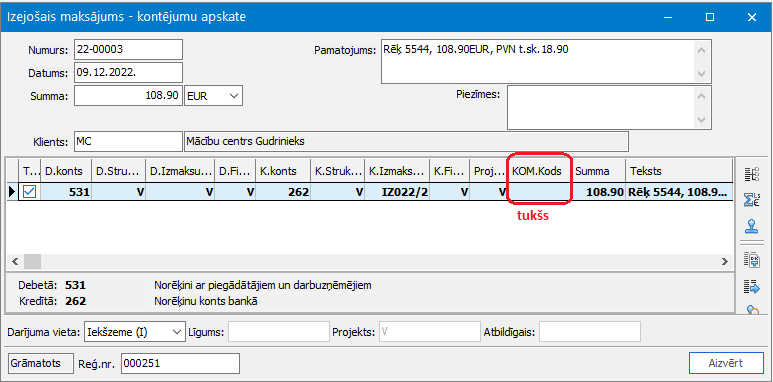The height and width of the screenshot is (382, 773).
Task: Minimize the window
Action: click(668, 17)
